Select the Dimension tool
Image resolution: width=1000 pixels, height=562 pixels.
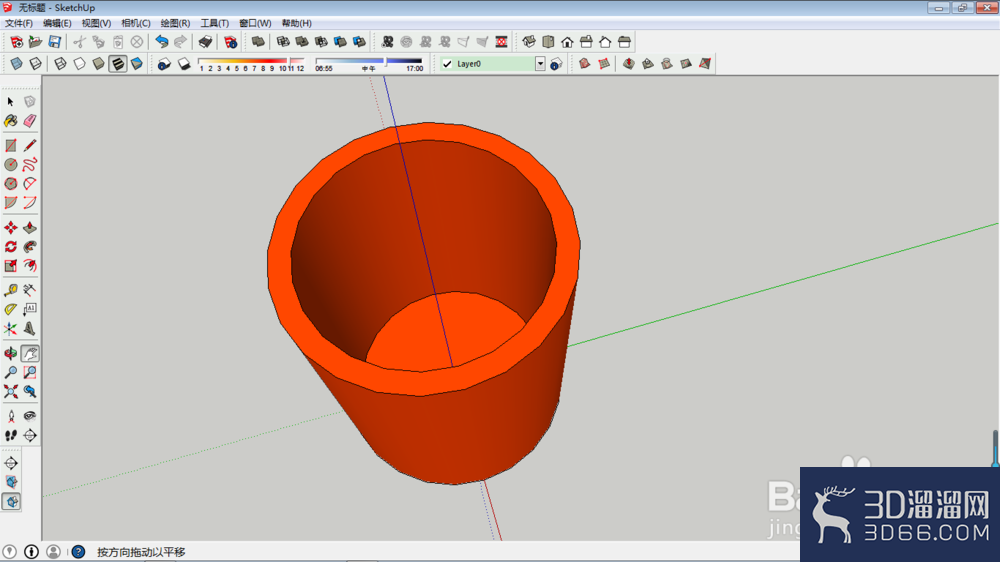[x=30, y=290]
